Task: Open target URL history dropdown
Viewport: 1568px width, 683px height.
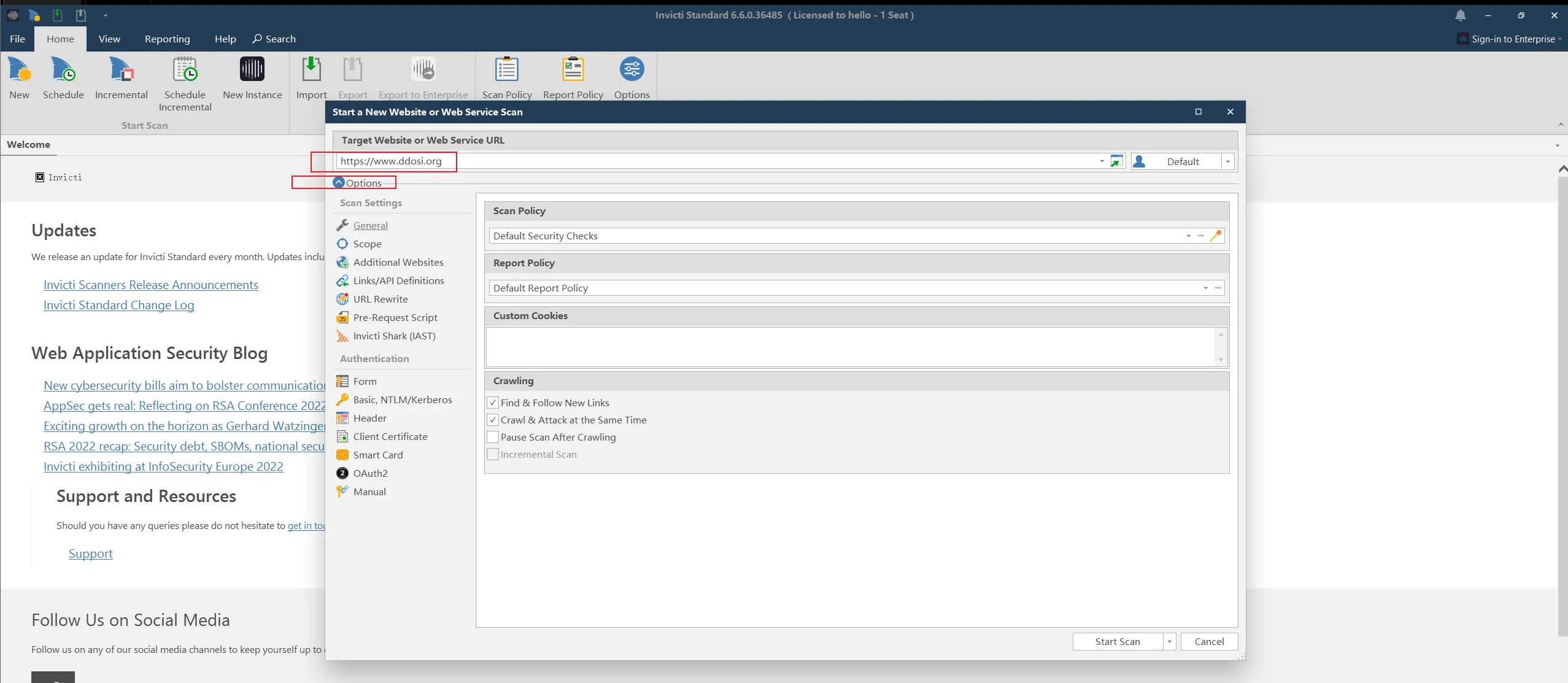Action: [x=1102, y=161]
